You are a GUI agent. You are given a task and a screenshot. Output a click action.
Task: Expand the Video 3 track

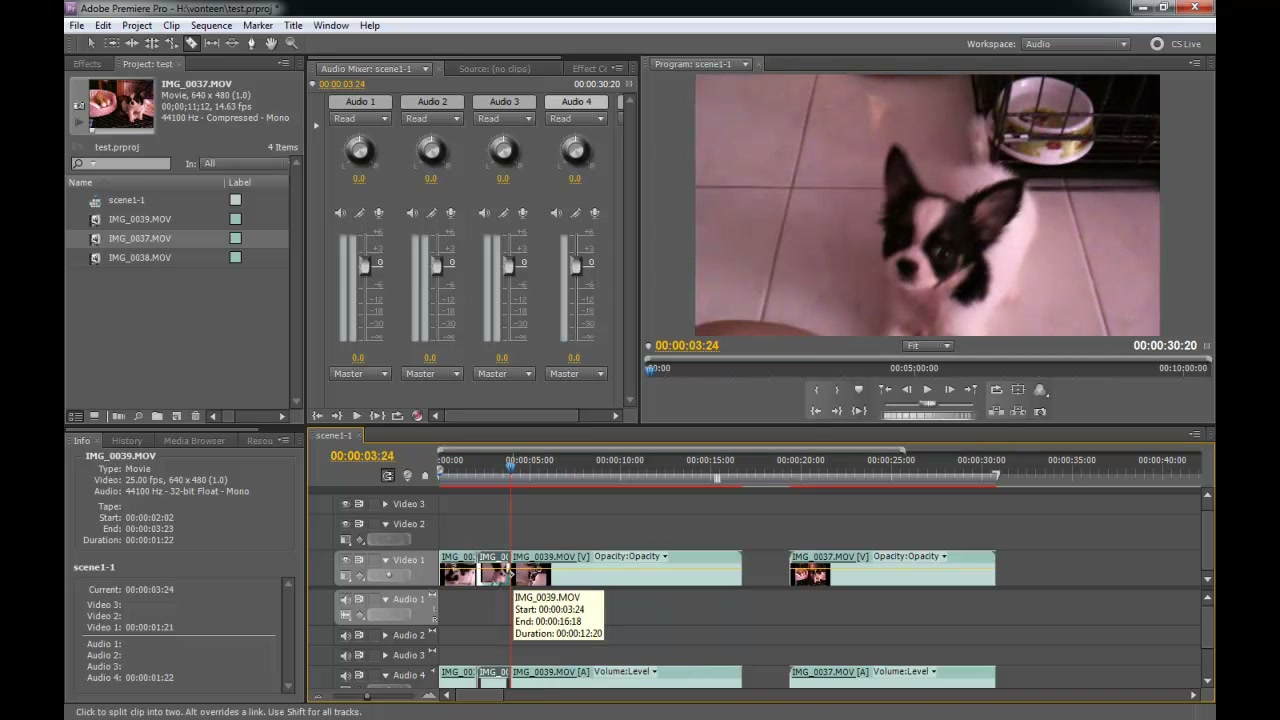385,504
